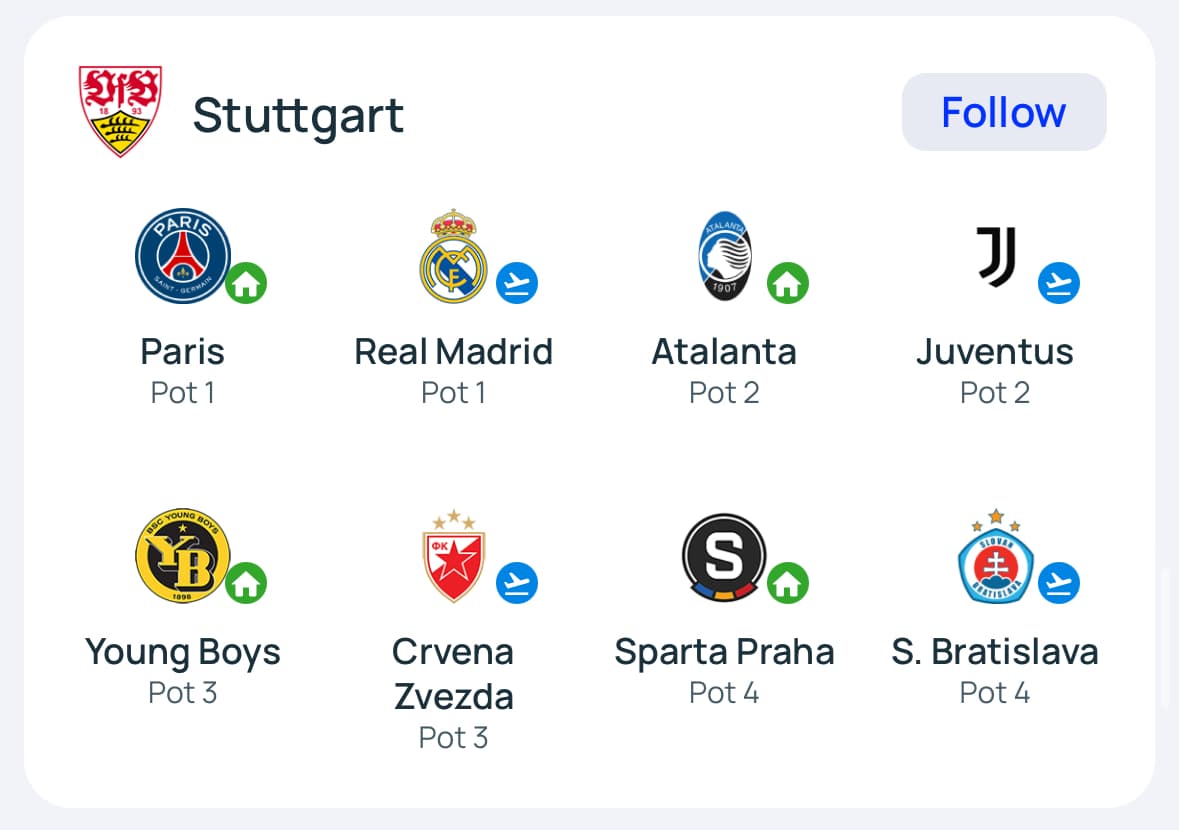Click the Slovan Bratislava crest
Screen dimensions: 1179x830
(x=995, y=556)
